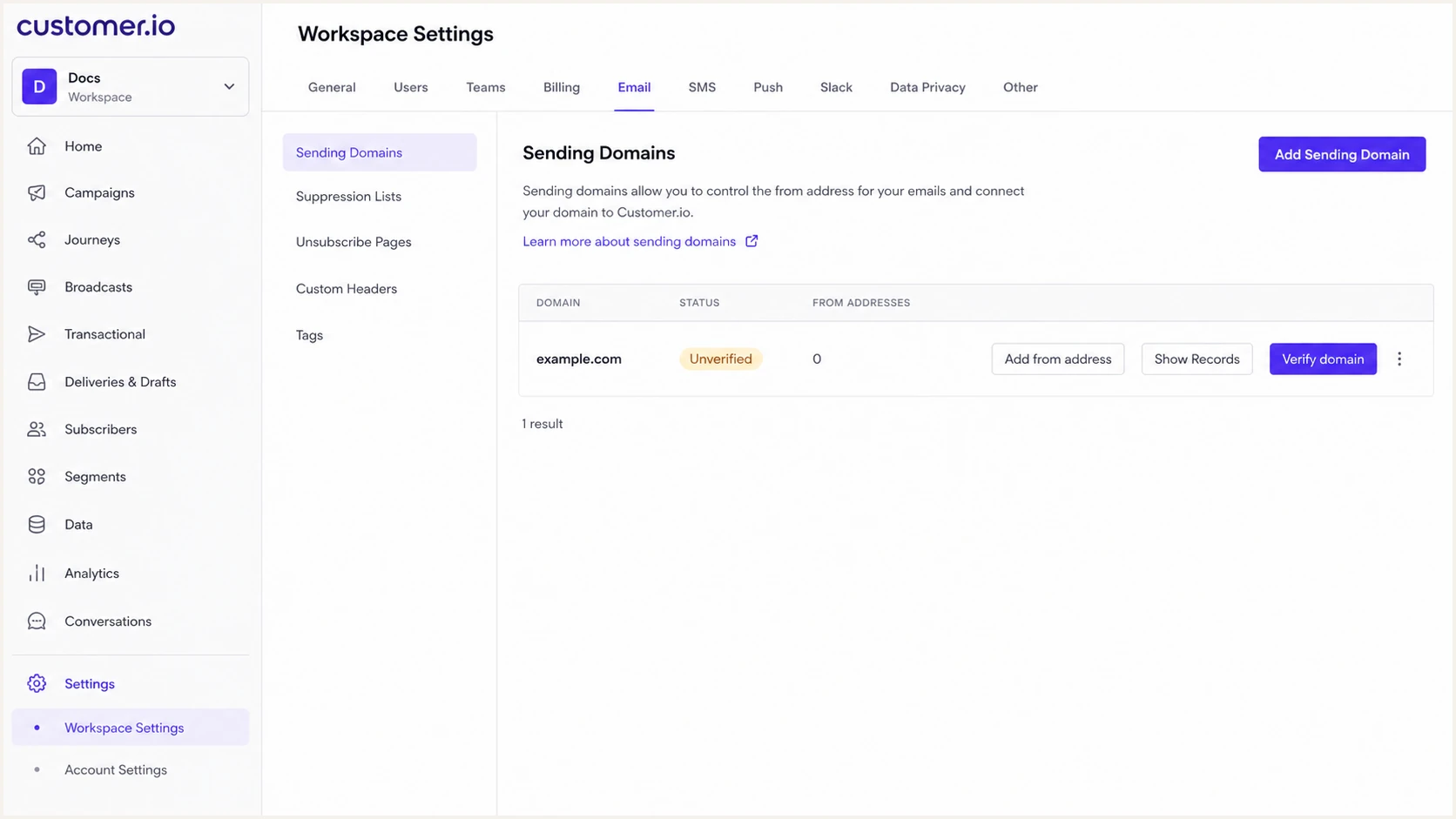Click the Settings gear icon

(37, 684)
